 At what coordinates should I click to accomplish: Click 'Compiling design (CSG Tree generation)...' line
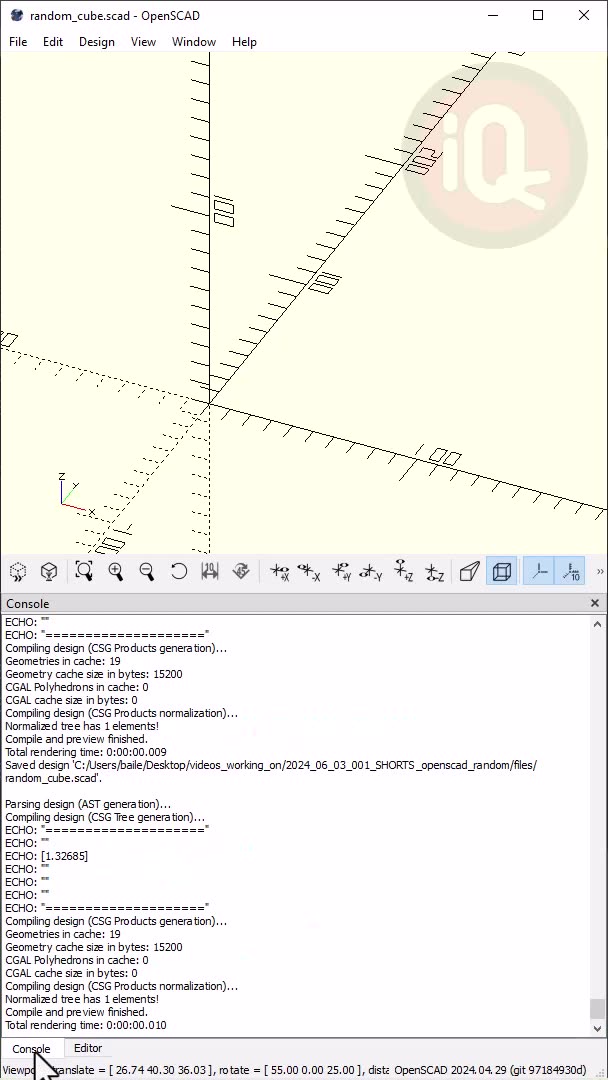click(105, 817)
